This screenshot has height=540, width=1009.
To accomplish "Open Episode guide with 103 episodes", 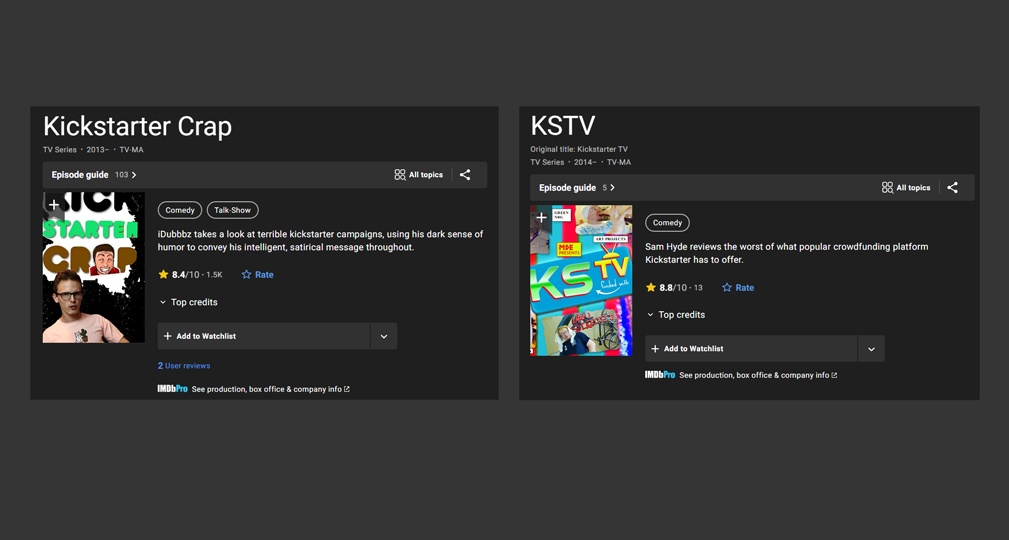I will pos(94,175).
